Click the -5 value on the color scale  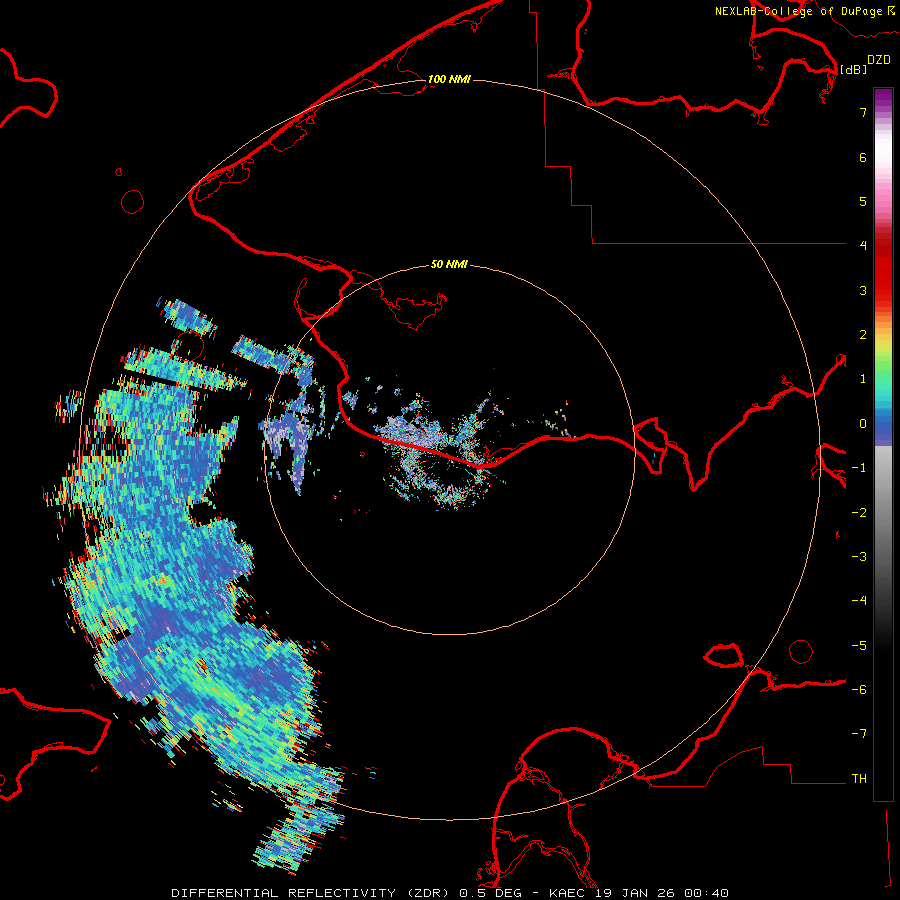click(x=859, y=646)
